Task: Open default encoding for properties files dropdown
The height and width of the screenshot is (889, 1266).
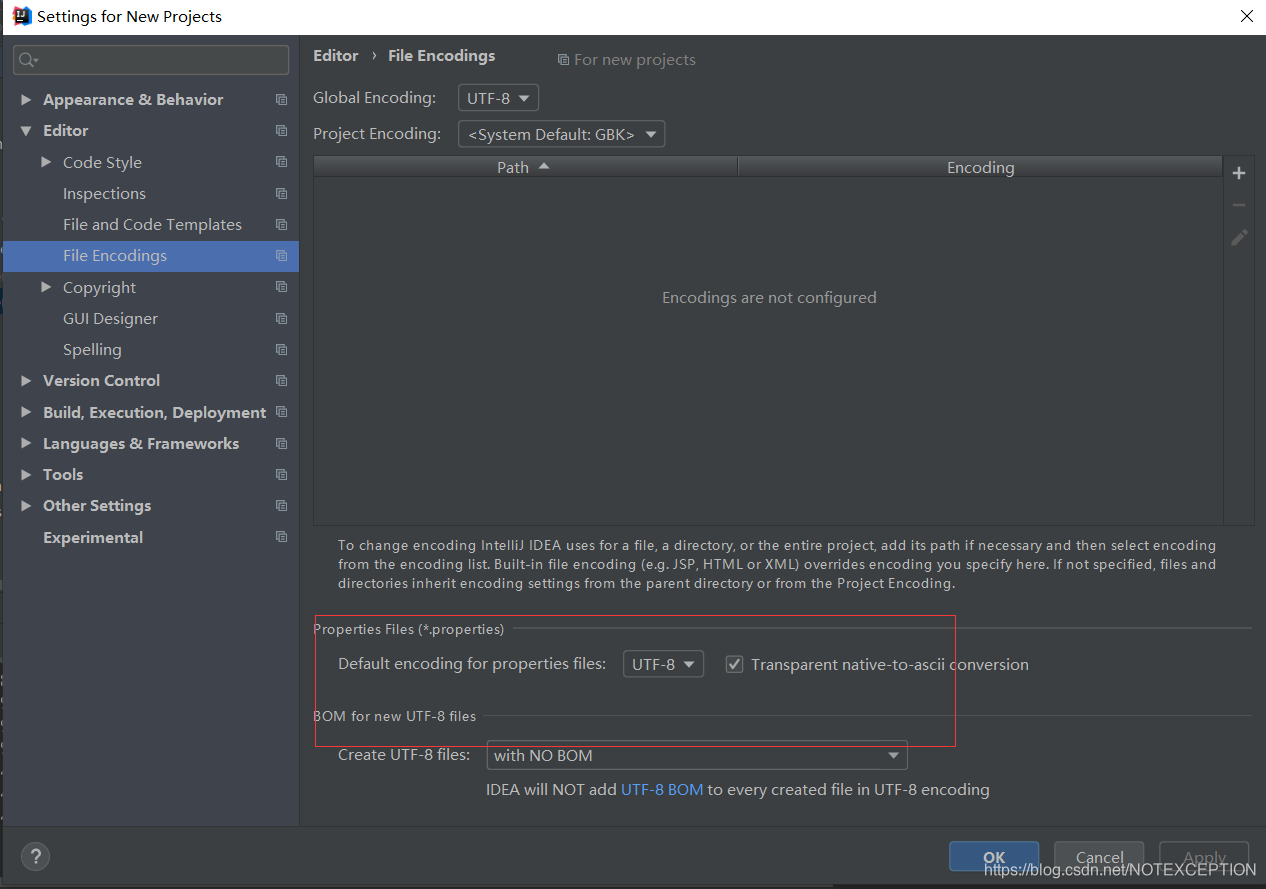Action: click(663, 664)
